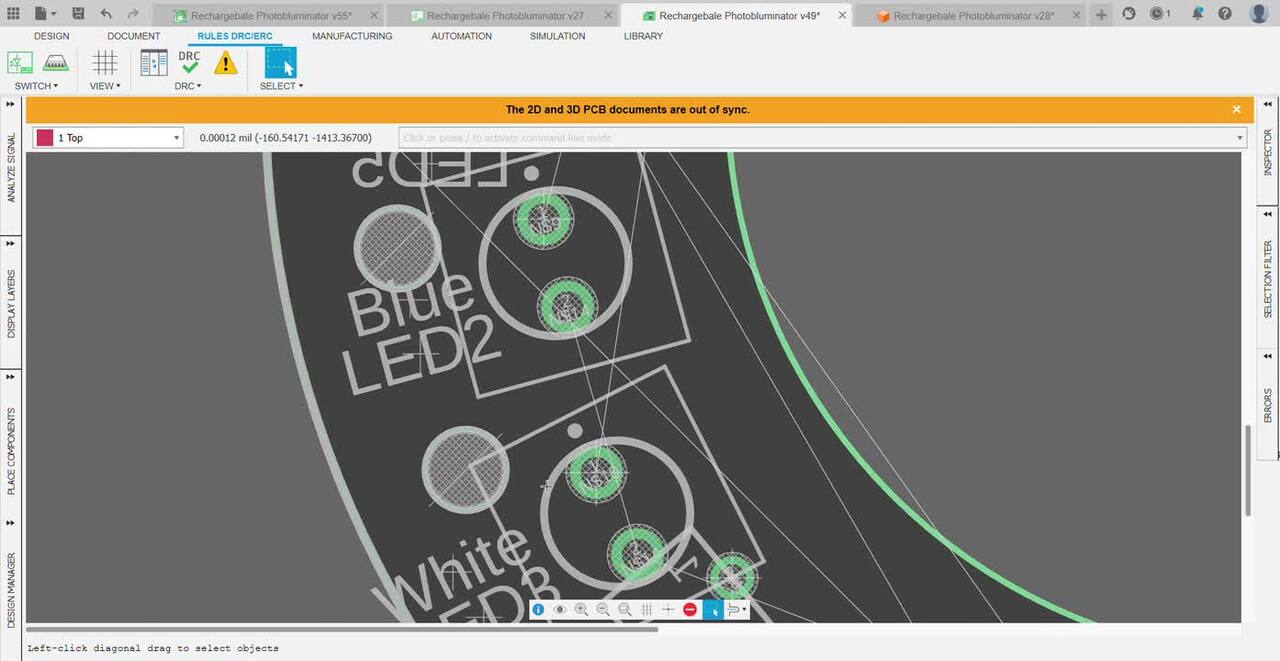Open the '1 Top' layer dropdown
The width and height of the screenshot is (1280, 661).
tap(177, 138)
